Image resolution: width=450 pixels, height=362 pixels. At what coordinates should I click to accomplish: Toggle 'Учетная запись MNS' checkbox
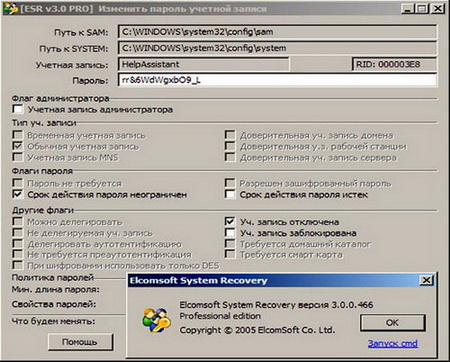pyautogui.click(x=18, y=157)
